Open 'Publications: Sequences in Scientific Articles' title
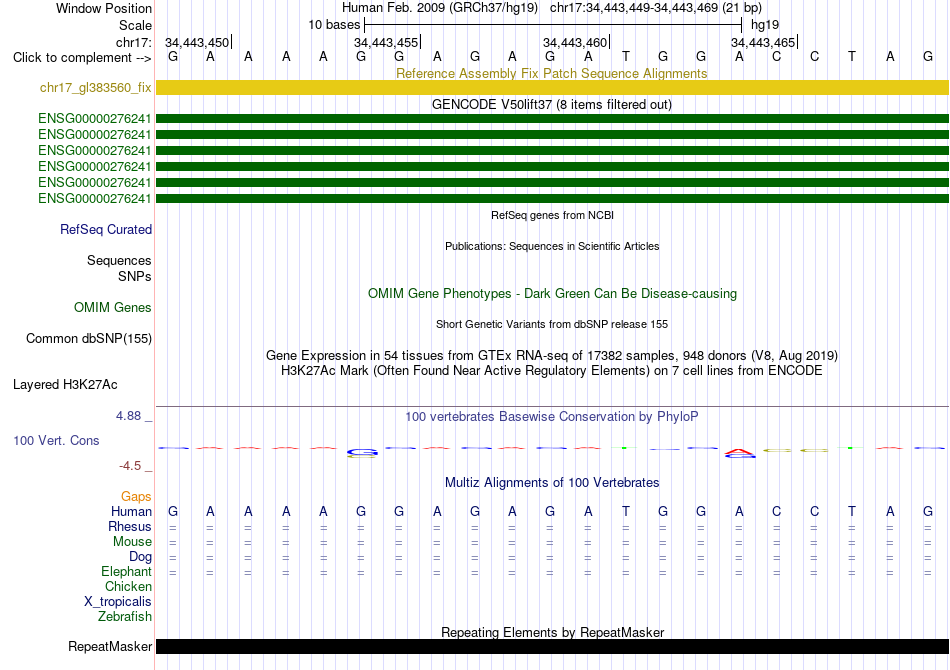Viewport: 950px width, 670px height. [552, 246]
